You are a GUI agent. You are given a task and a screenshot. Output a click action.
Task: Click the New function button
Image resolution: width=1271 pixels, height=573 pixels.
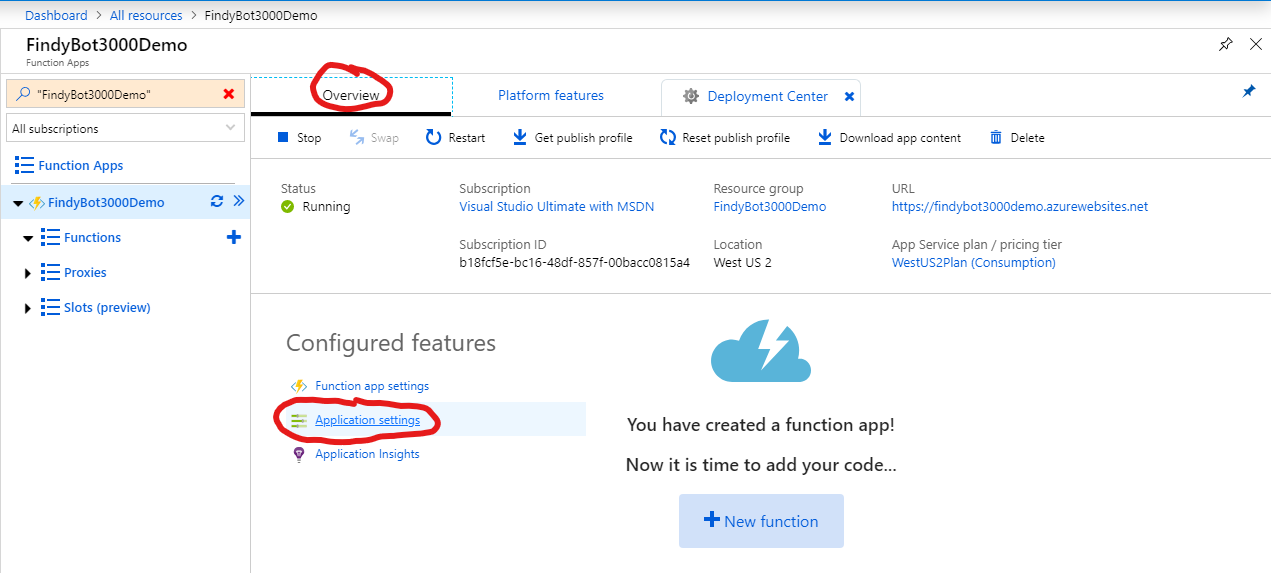pyautogui.click(x=761, y=521)
